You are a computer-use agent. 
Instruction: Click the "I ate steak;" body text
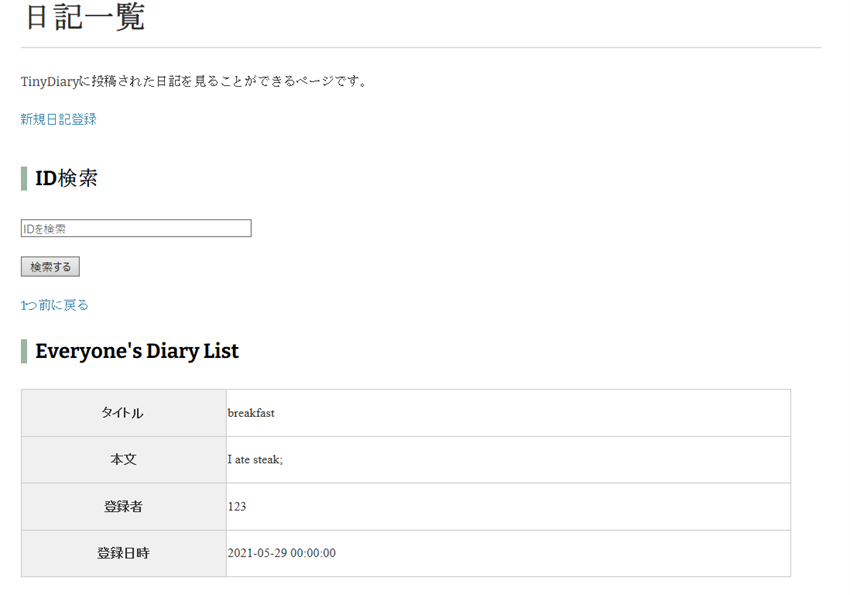click(255, 460)
